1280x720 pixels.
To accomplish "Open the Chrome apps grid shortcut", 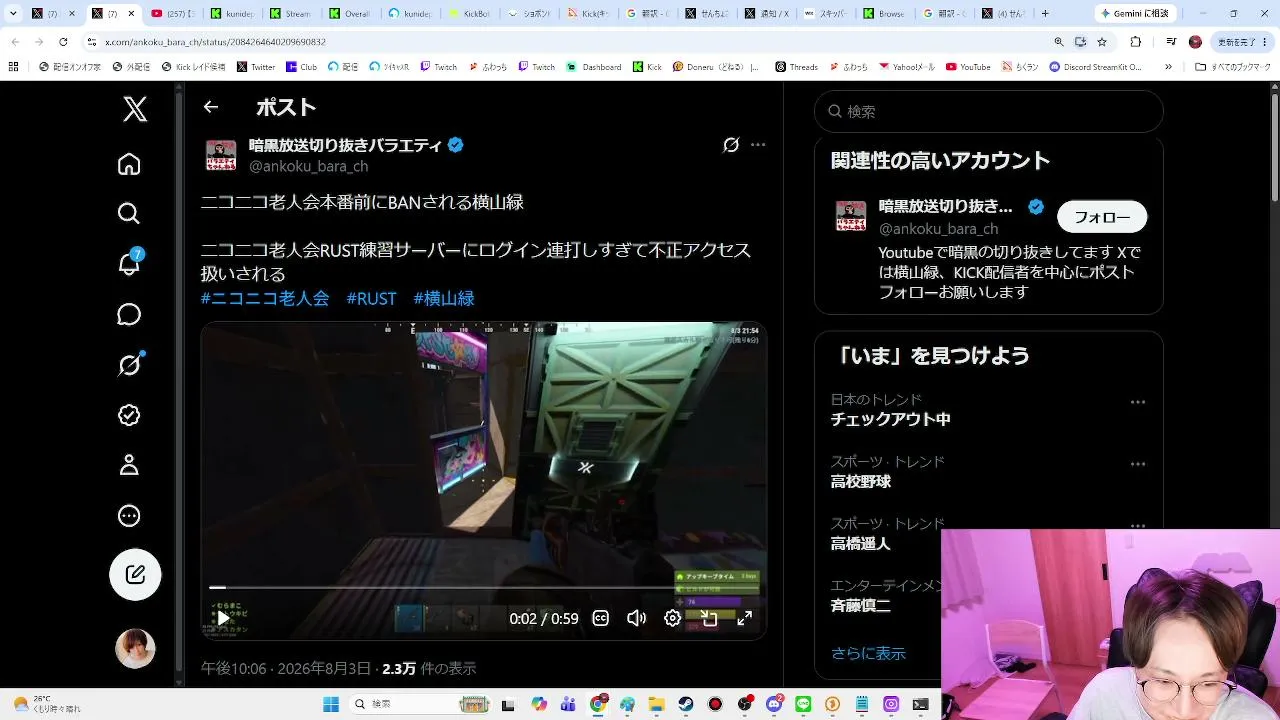I will pos(13,67).
